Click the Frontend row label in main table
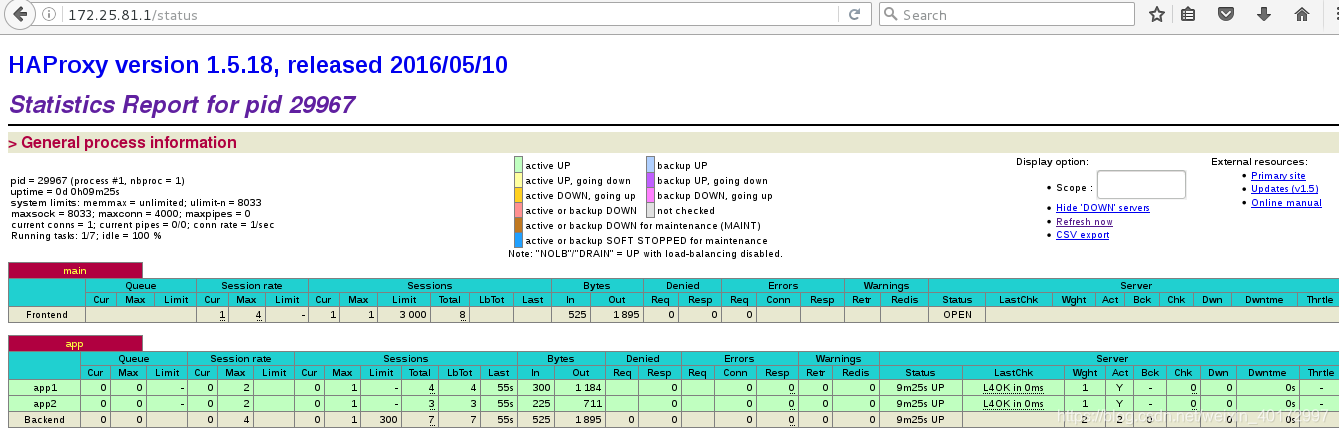Image resolution: width=1339 pixels, height=435 pixels. pyautogui.click(x=47, y=314)
